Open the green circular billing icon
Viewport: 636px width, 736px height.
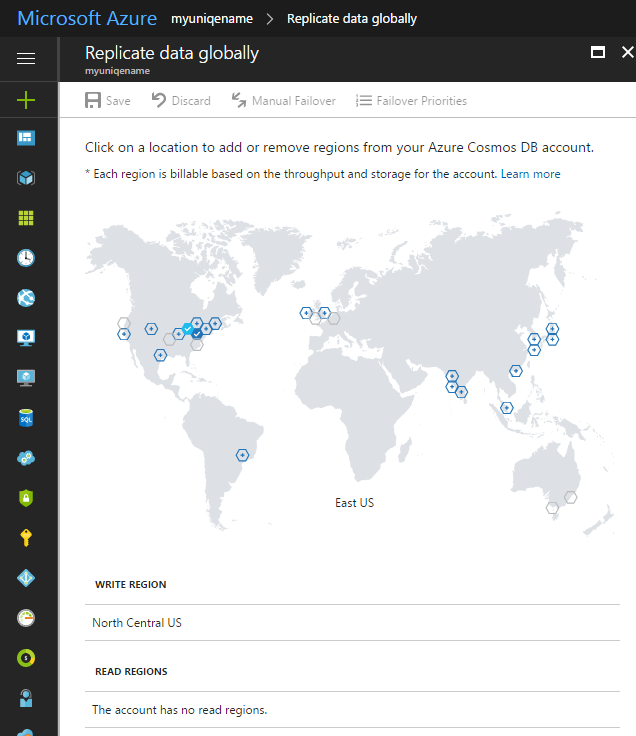pos(26,658)
